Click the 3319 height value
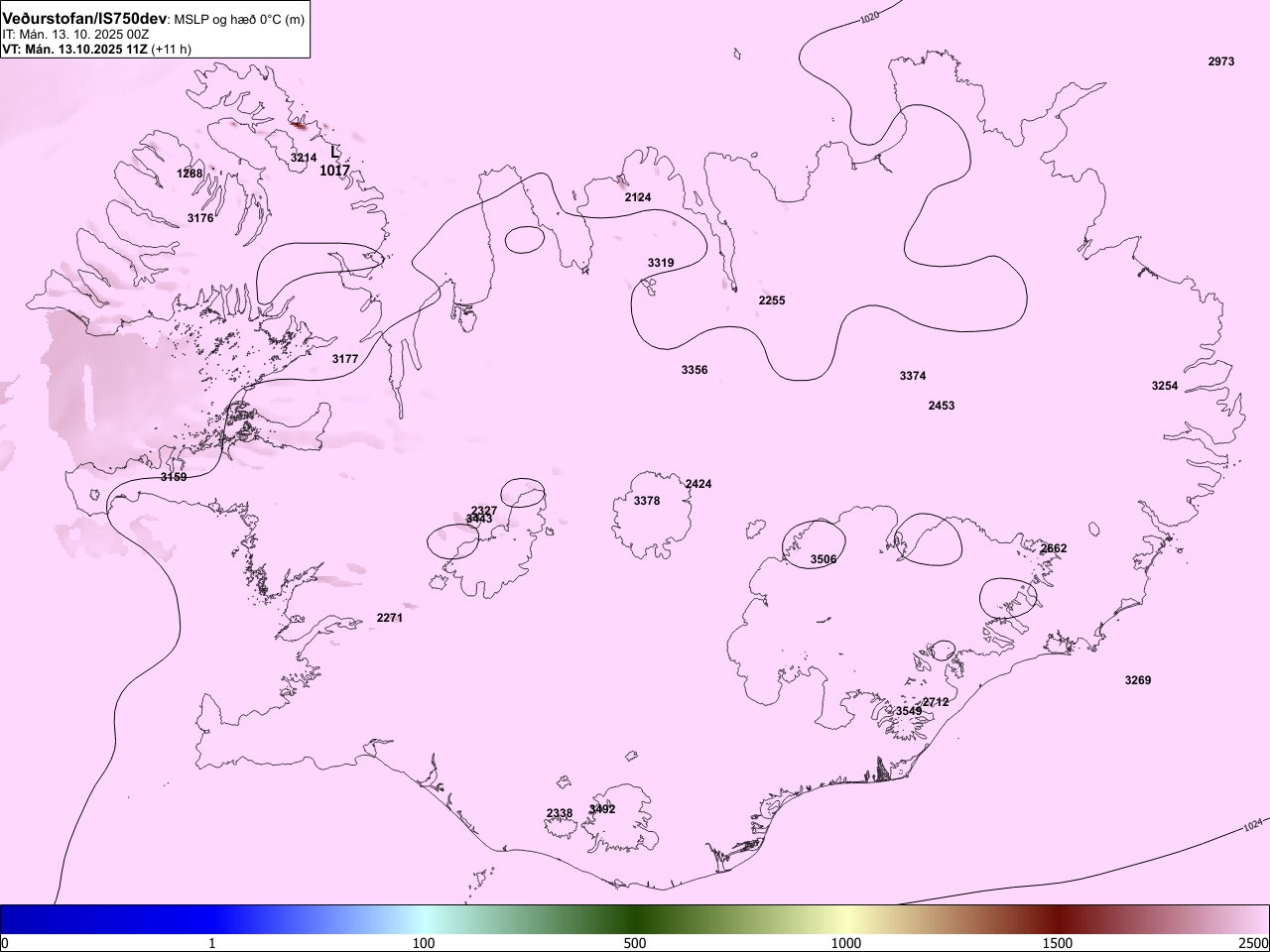This screenshot has width=1270, height=952. 661,263
